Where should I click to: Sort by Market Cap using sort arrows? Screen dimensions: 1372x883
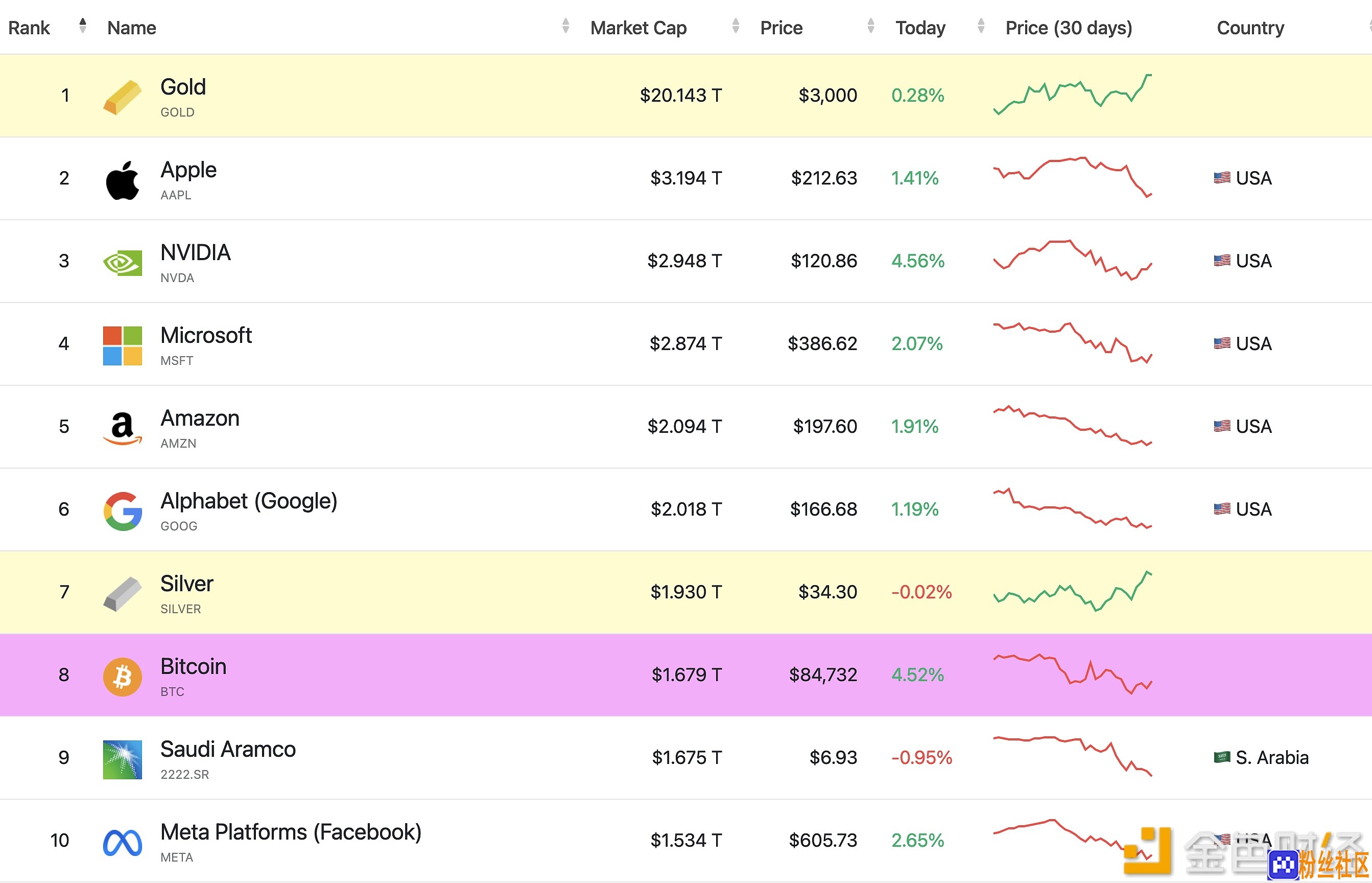(735, 25)
